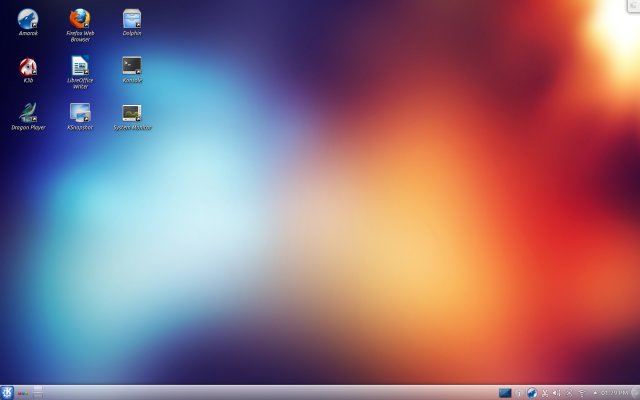The width and height of the screenshot is (640, 400).
Task: Launch the Konsole terminal icon
Action: [132, 70]
